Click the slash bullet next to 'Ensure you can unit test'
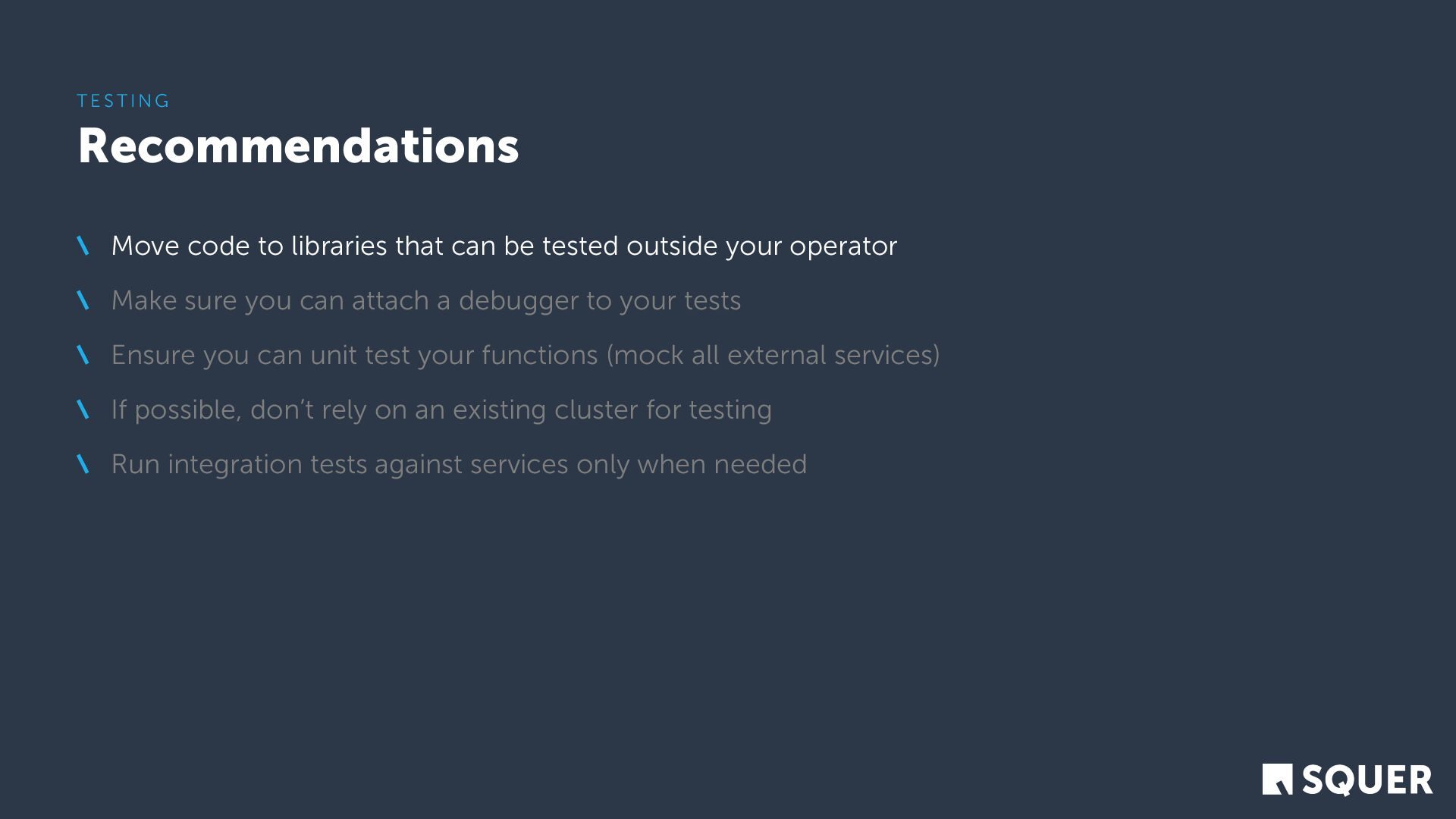This screenshot has width=1456, height=819. click(83, 355)
